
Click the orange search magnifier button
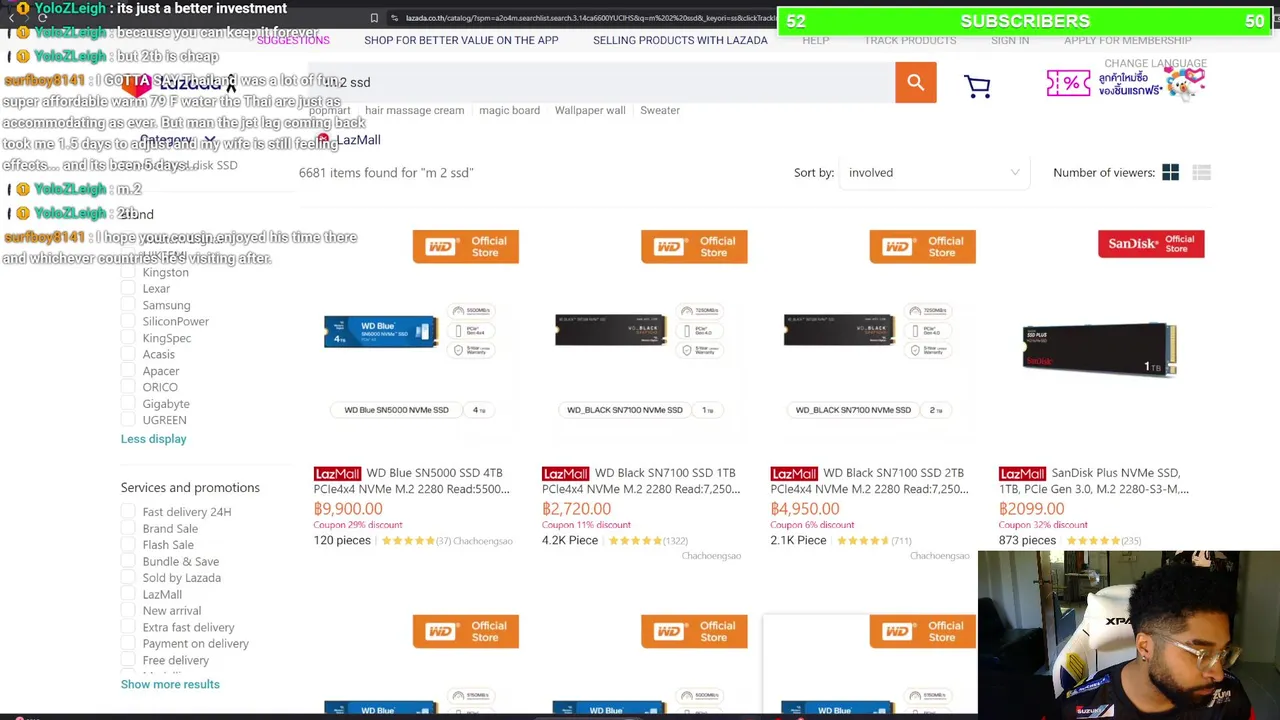[x=915, y=83]
